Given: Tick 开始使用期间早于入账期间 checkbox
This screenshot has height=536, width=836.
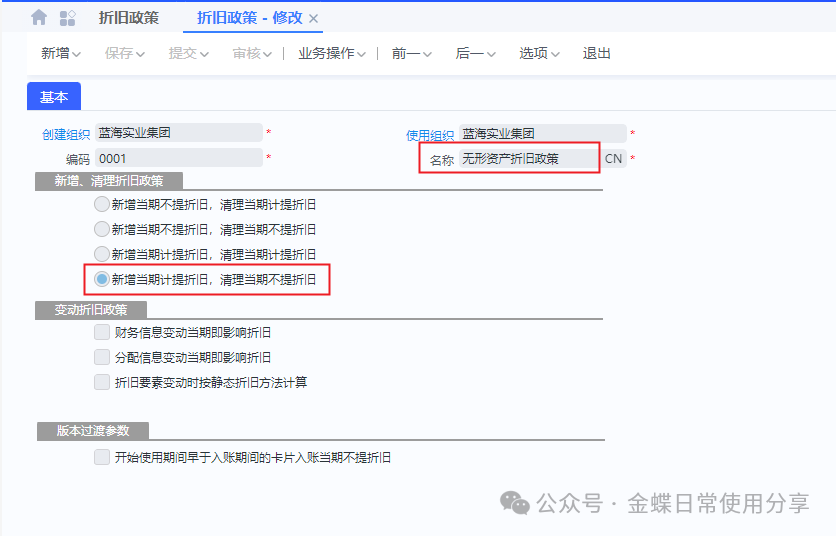Looking at the screenshot, I should [101, 457].
